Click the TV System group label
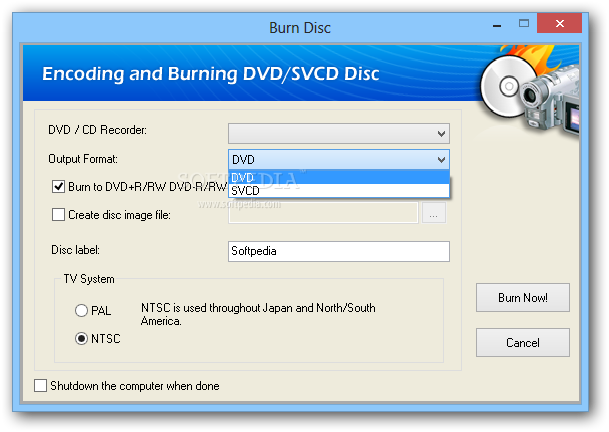 pos(89,279)
